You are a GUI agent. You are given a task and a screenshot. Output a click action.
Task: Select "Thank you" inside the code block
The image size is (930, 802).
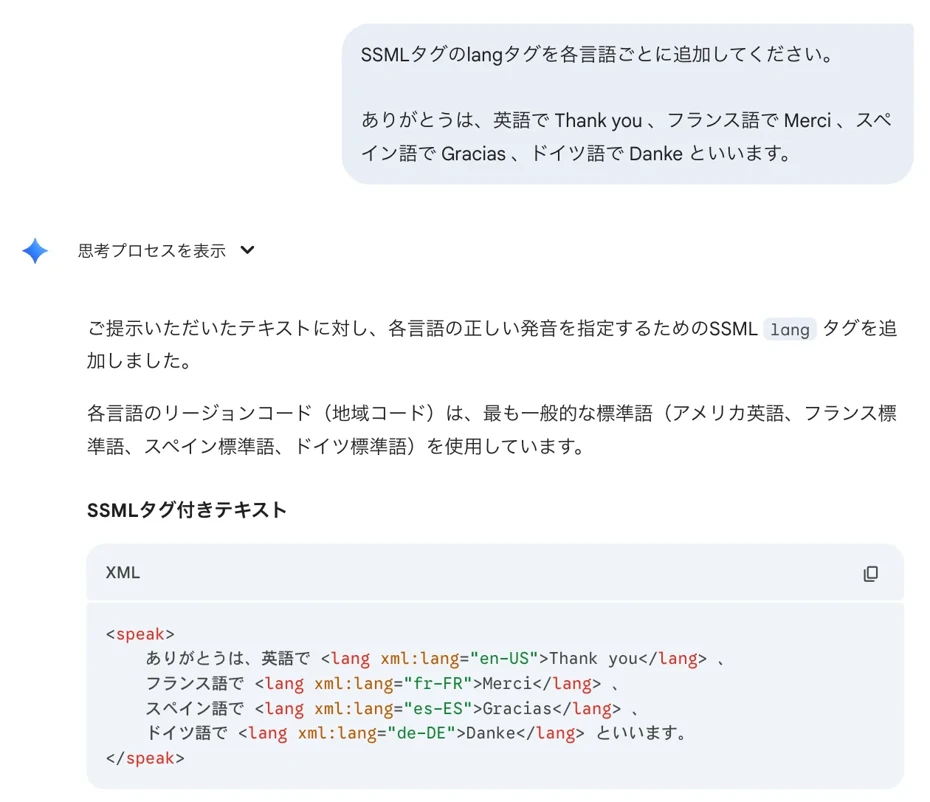pyautogui.click(x=599, y=658)
